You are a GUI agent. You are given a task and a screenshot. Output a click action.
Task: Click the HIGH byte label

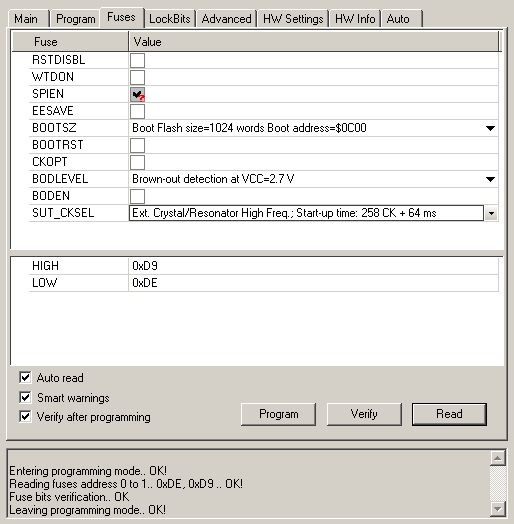(x=45, y=266)
